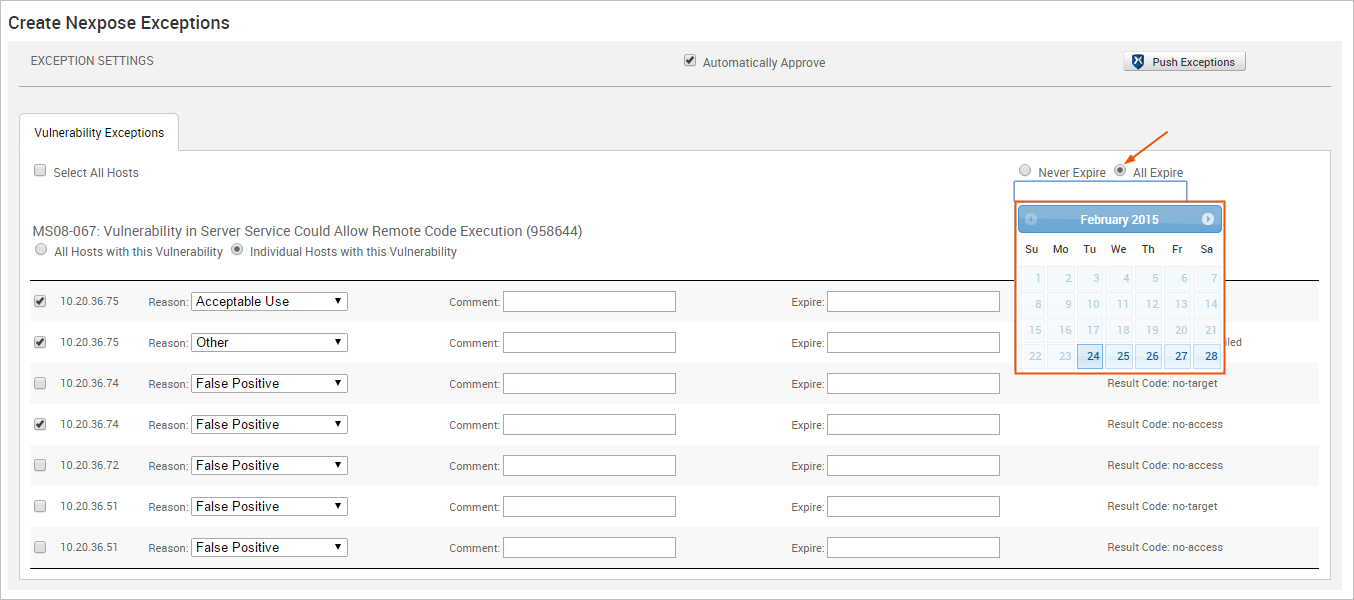Image resolution: width=1354 pixels, height=600 pixels.
Task: Pick February 28 in the calendar
Action: (x=1207, y=356)
